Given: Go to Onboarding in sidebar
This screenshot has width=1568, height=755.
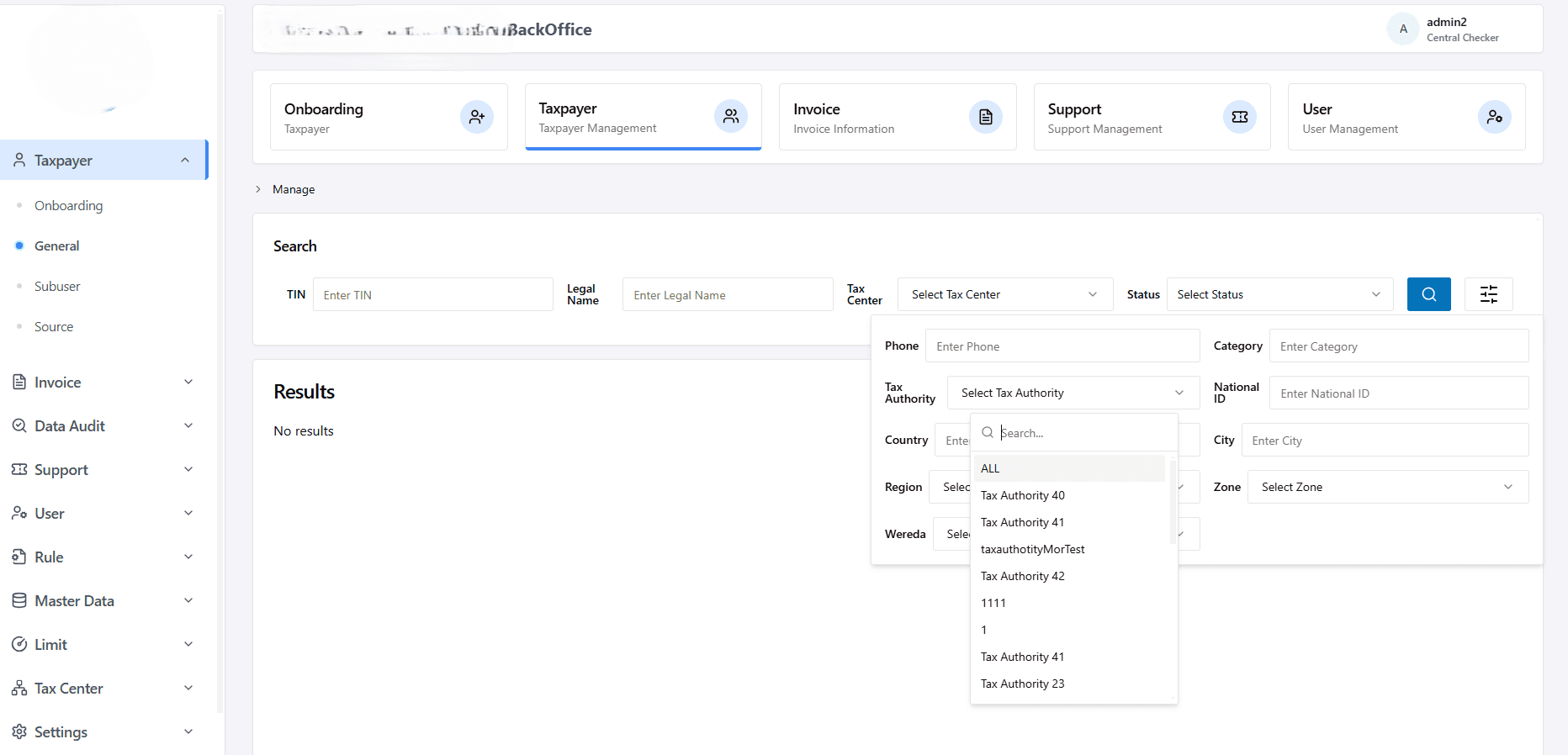Looking at the screenshot, I should tap(68, 205).
